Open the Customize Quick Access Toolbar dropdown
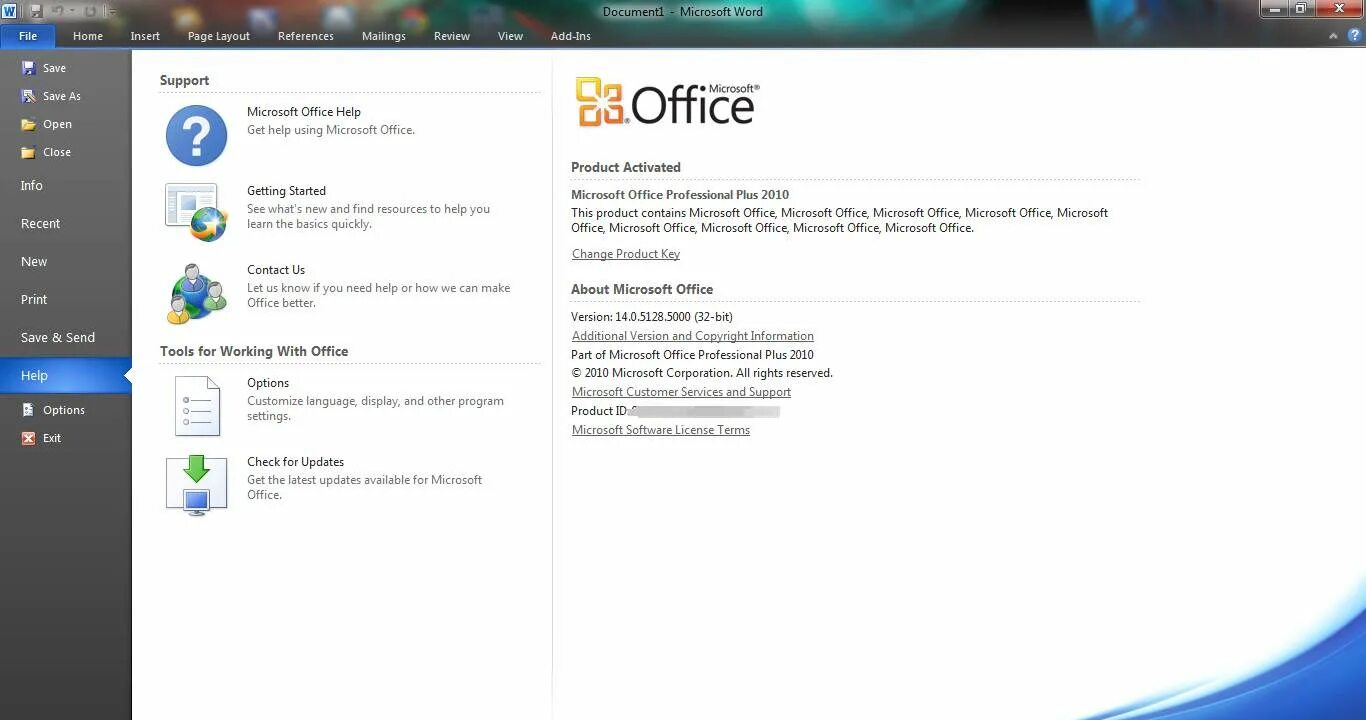 point(111,12)
